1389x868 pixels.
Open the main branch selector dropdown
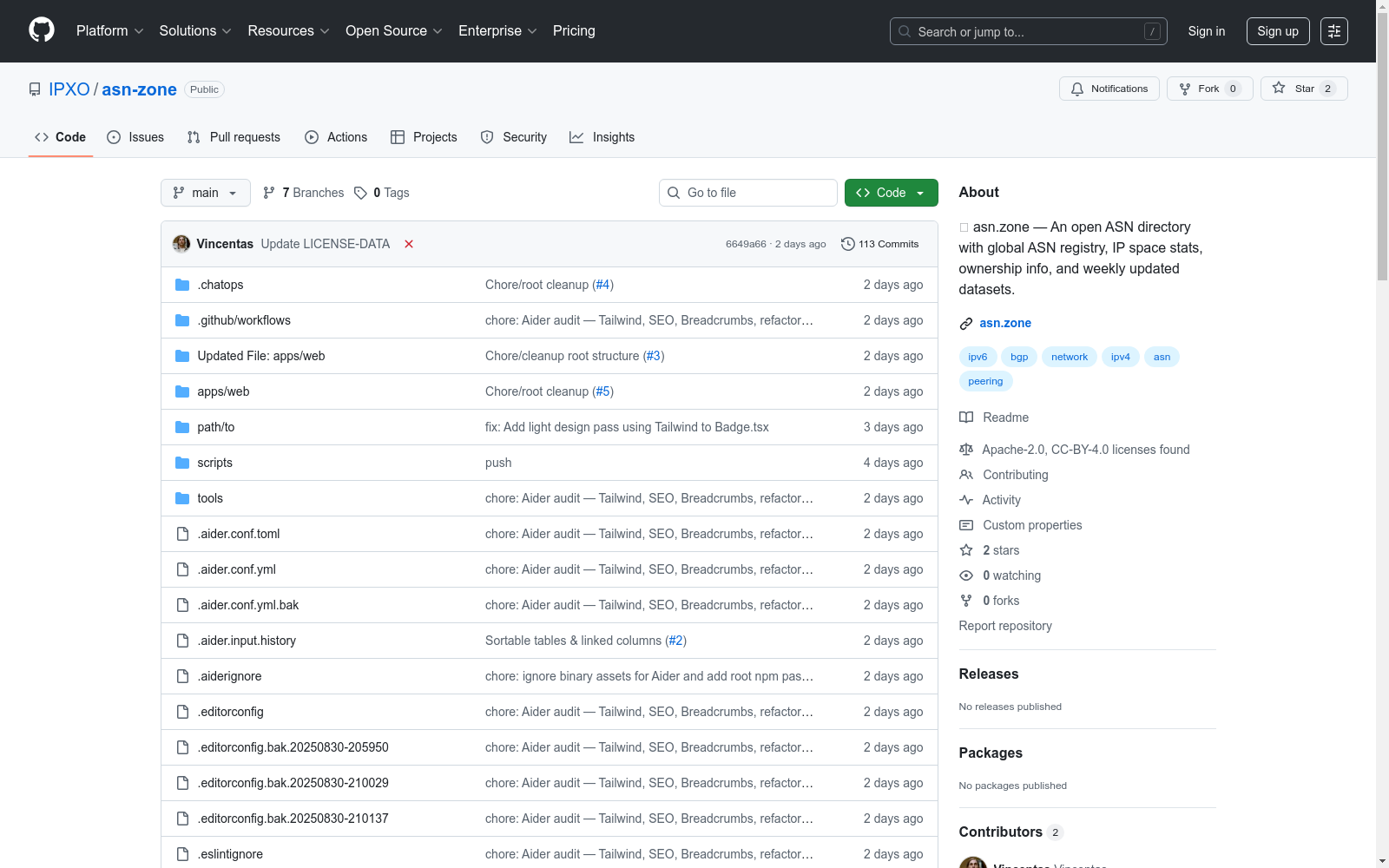206,193
